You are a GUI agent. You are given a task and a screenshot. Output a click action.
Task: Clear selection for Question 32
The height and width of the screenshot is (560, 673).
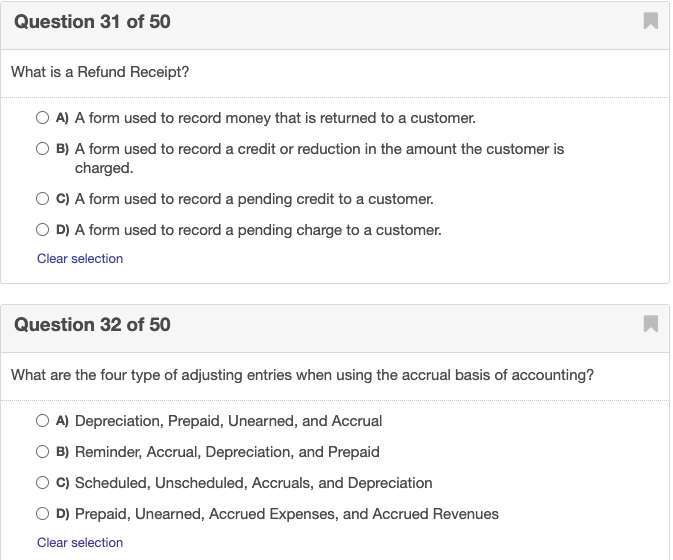click(80, 542)
